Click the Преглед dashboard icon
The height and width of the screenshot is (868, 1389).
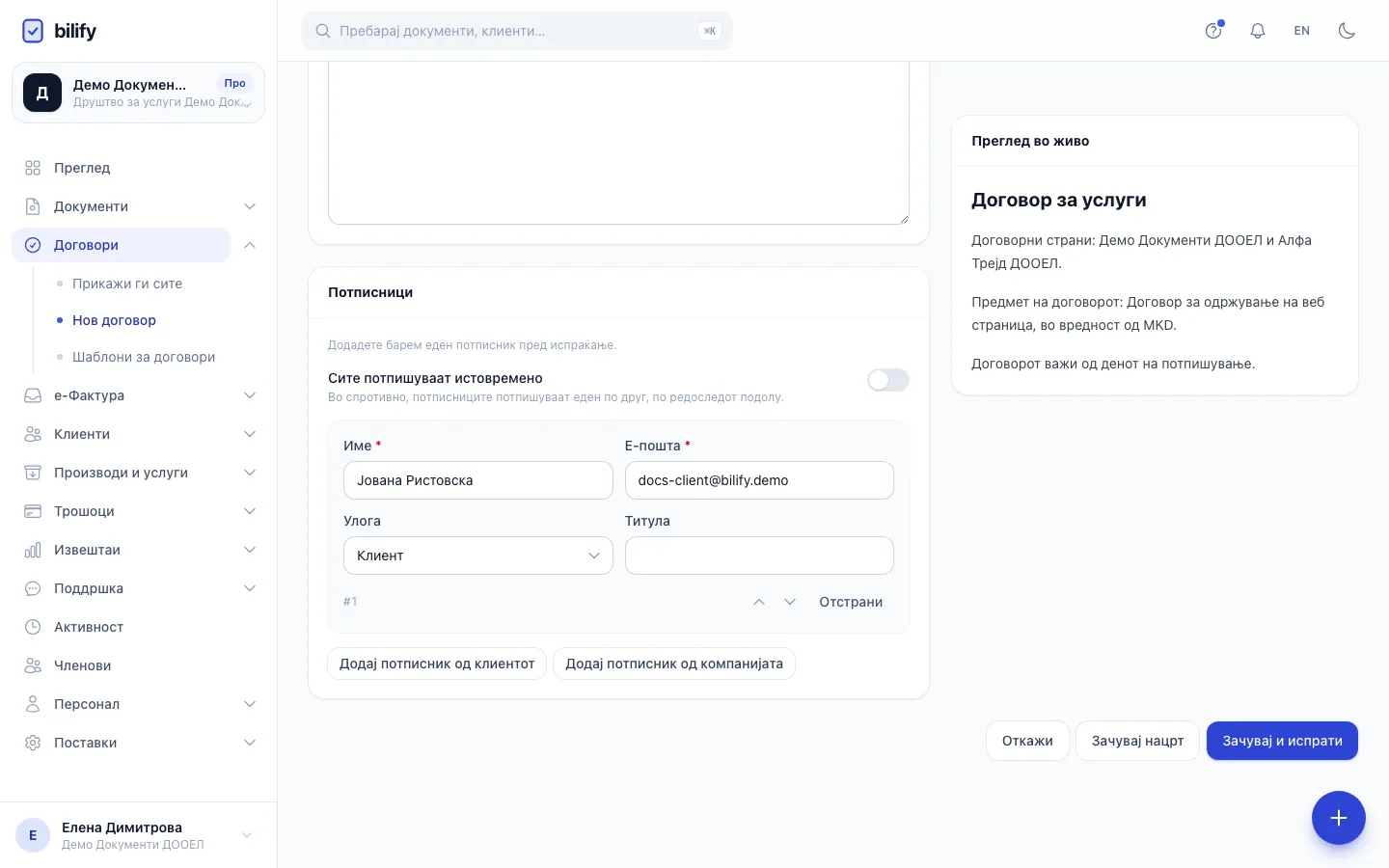click(x=33, y=168)
